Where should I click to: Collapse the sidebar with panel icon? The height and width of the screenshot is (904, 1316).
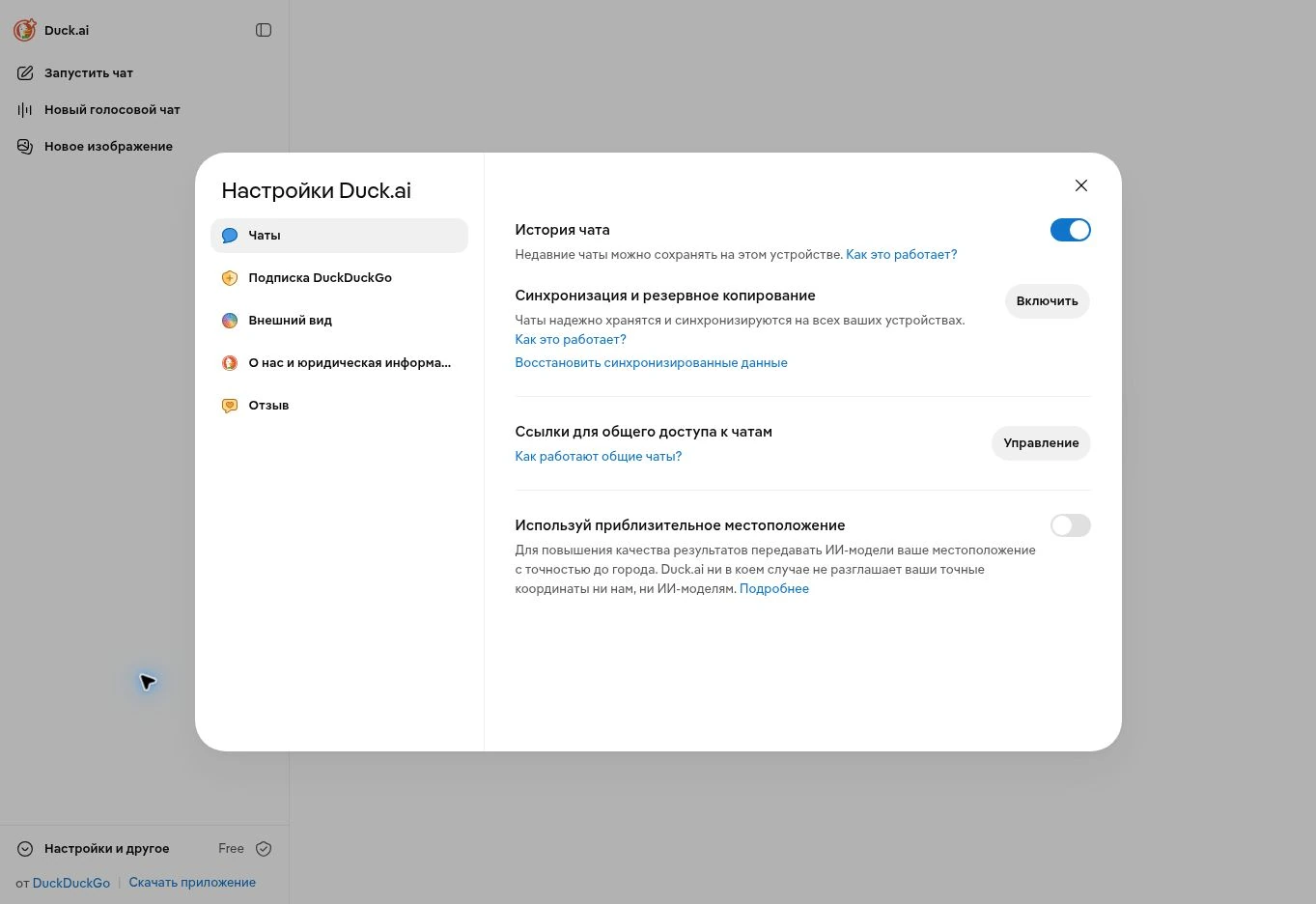coord(264,30)
